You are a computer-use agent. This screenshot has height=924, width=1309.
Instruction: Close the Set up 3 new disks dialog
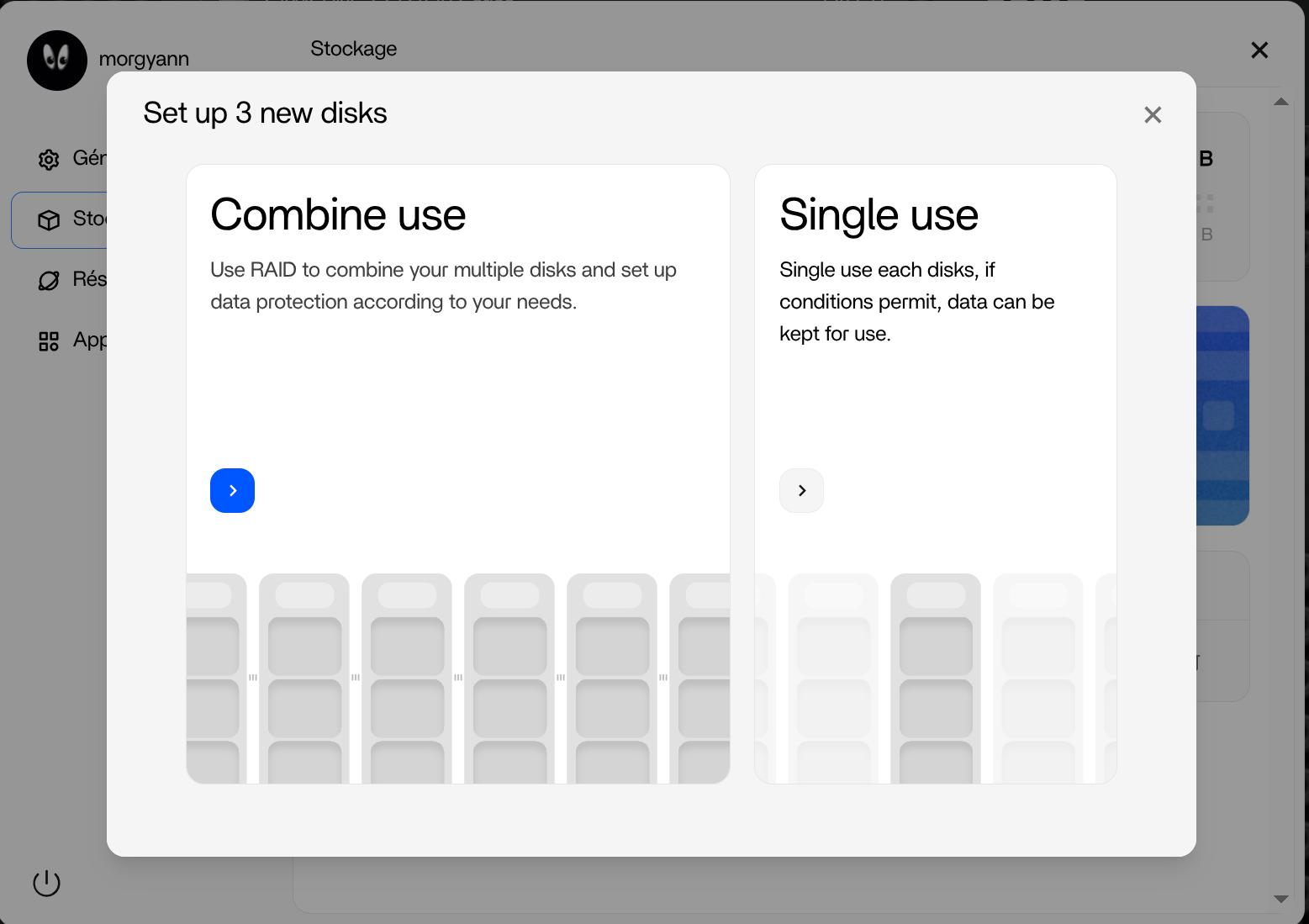1153,115
